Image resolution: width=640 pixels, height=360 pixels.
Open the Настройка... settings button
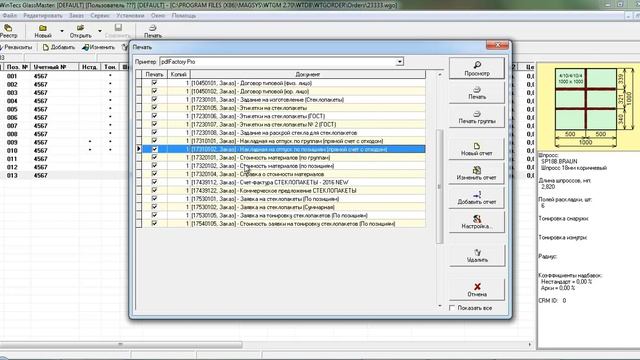477,222
